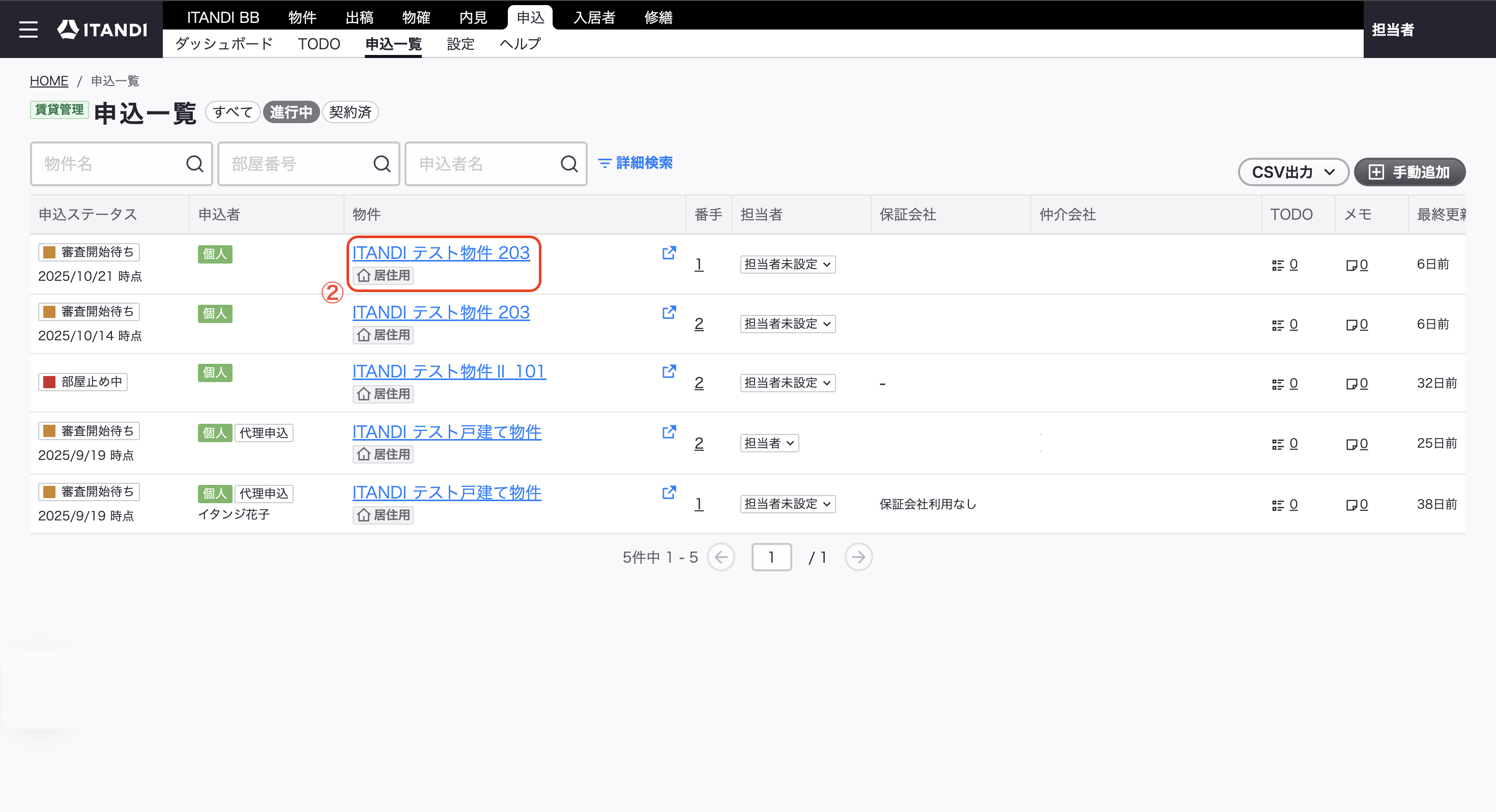Screen dimensions: 1496x812
Task: Expand the CSV出力 dropdown
Action: tap(1293, 172)
